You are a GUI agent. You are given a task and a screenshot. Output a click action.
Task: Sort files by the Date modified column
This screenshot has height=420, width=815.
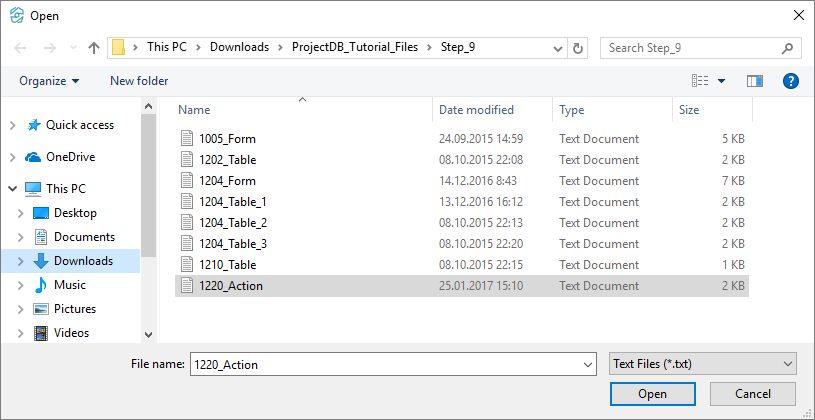click(x=476, y=110)
